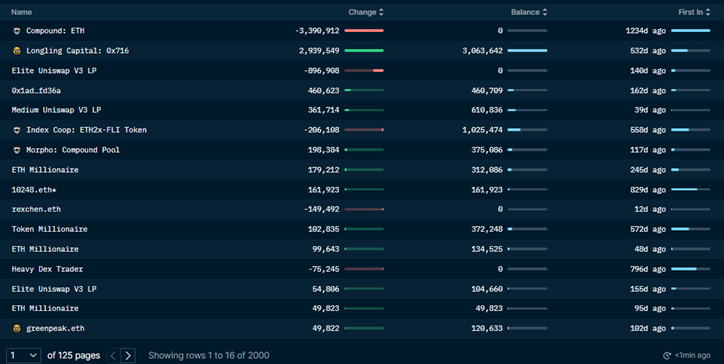
Task: Open the 10248.eth address link
Action: (34, 190)
